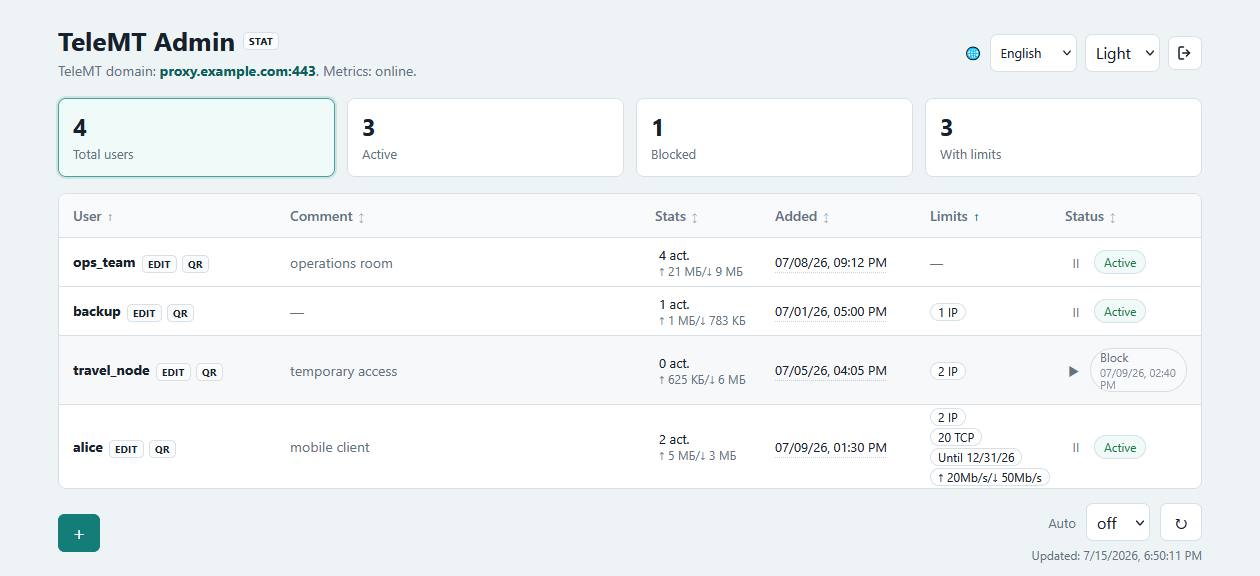Sort table by Comment column
Image resolution: width=1260 pixels, height=576 pixels.
point(327,216)
